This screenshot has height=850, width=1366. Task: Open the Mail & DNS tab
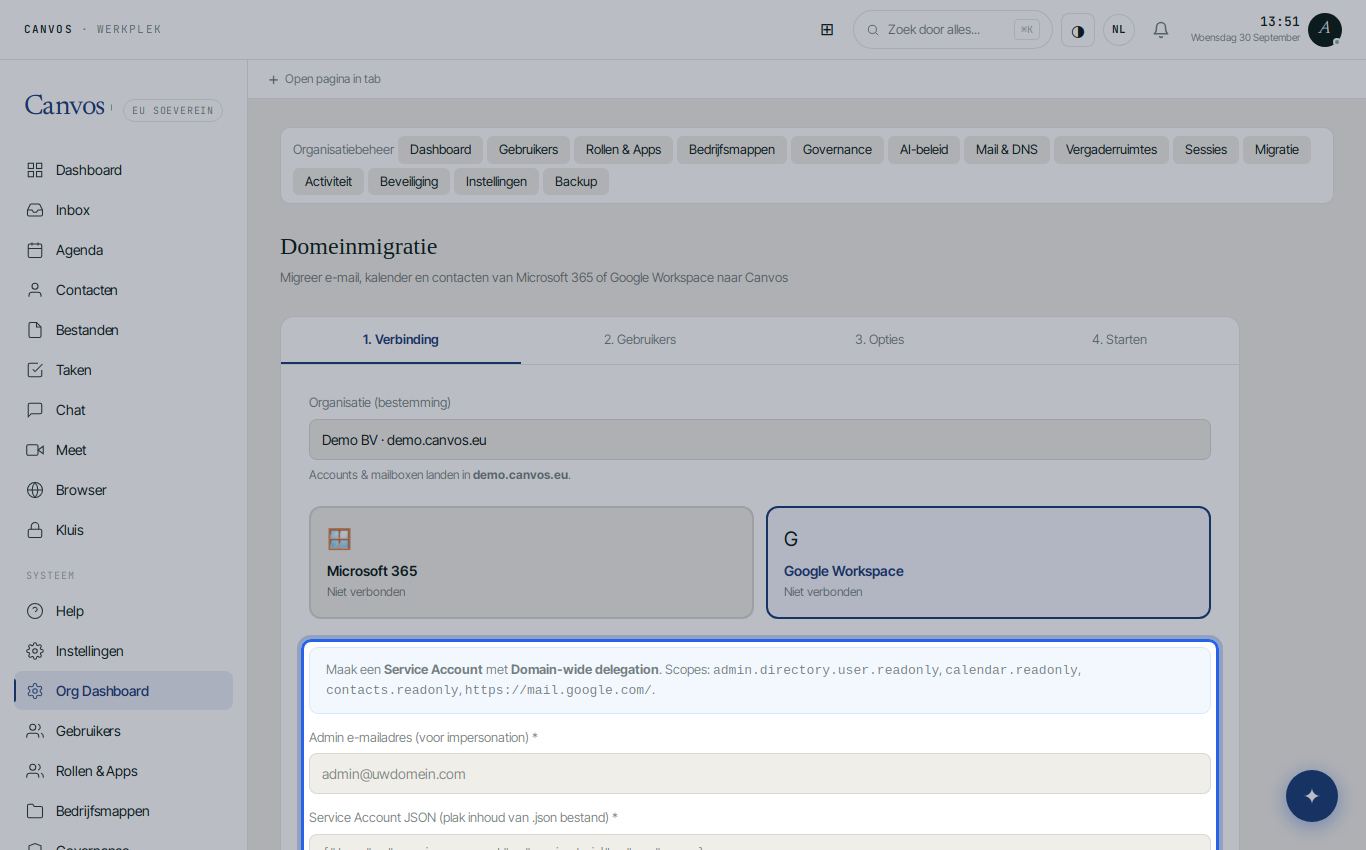click(1007, 150)
